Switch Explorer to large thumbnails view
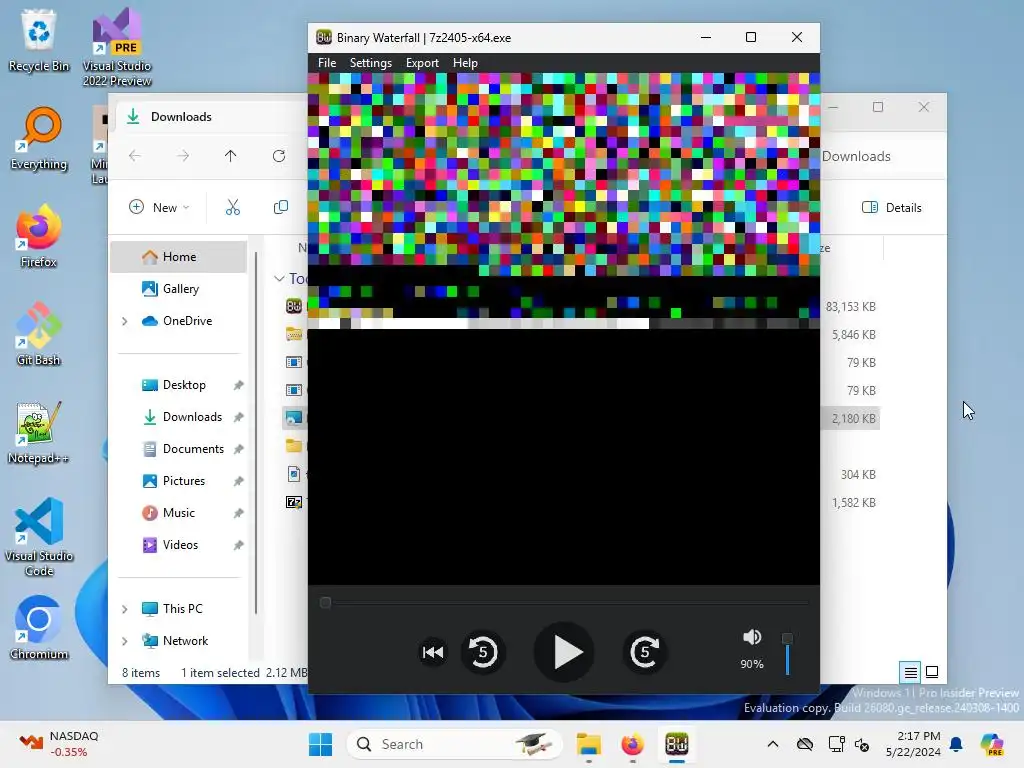The height and width of the screenshot is (768, 1024). click(932, 672)
